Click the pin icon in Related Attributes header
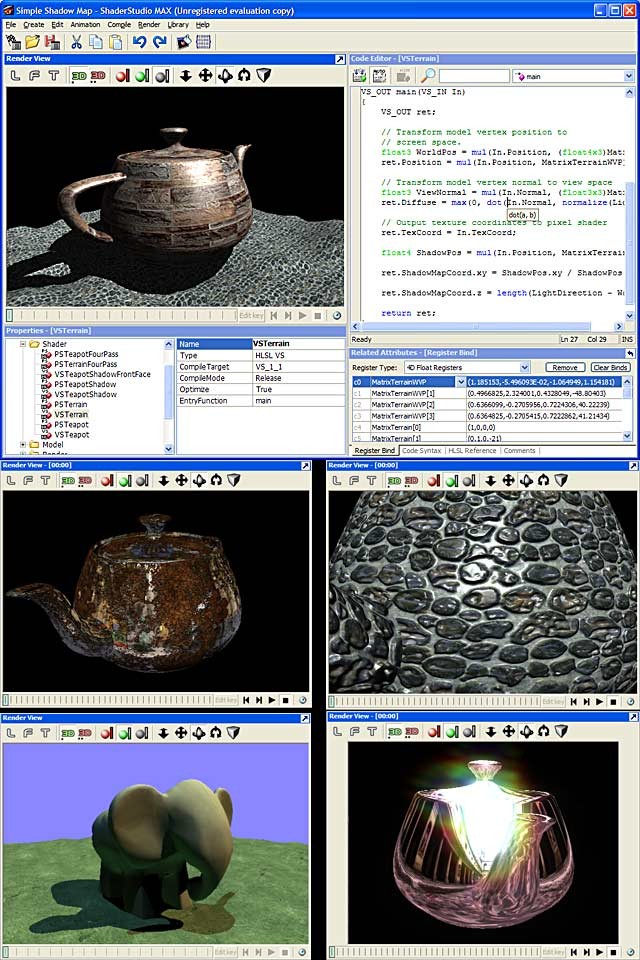This screenshot has width=640, height=960. coord(629,353)
